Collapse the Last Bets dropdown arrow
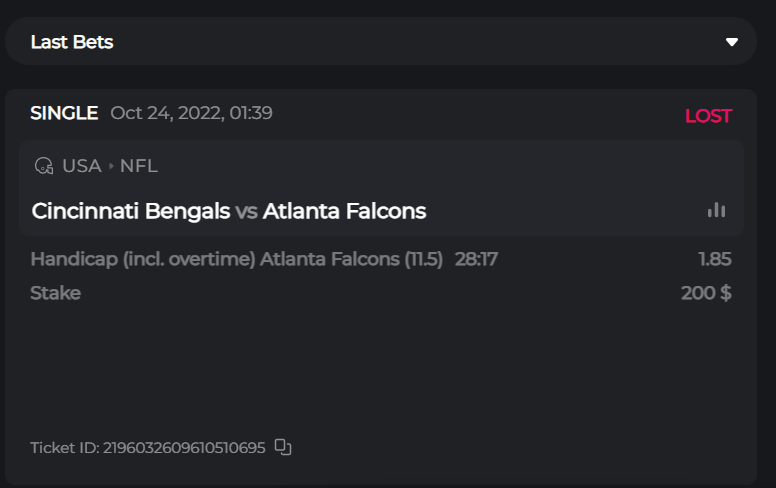The height and width of the screenshot is (488, 776). 732,42
